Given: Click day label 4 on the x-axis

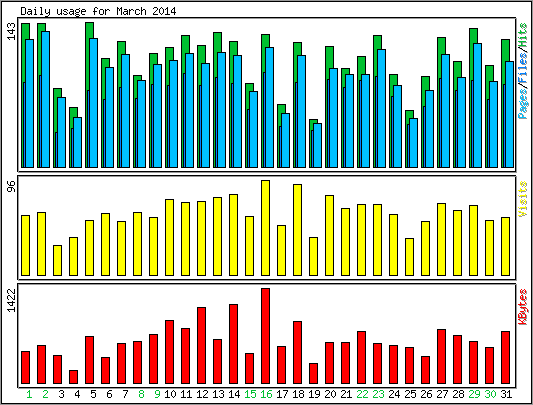Looking at the screenshot, I should click(77, 394).
